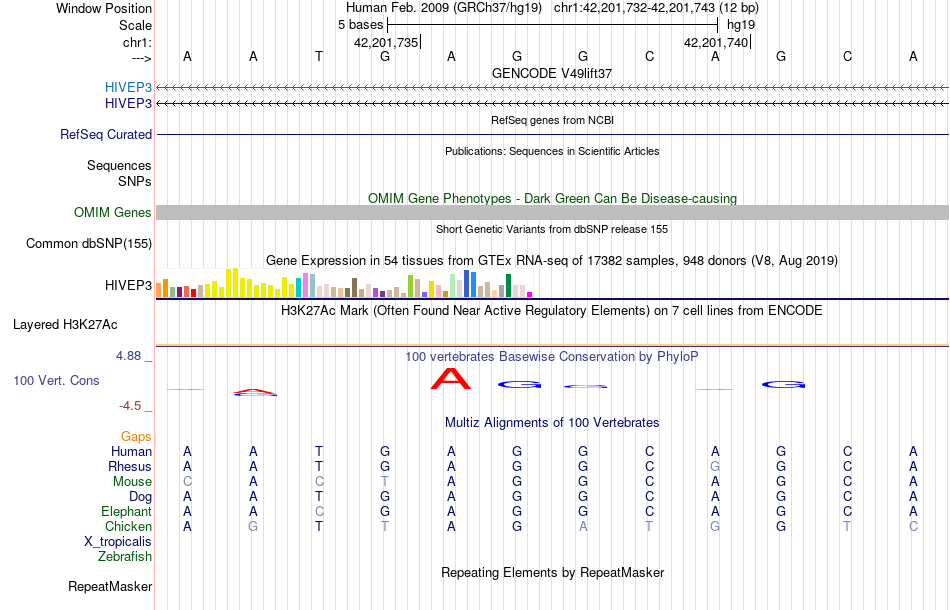Select the Dog species row label
Image resolution: width=950 pixels, height=610 pixels.
(x=140, y=497)
